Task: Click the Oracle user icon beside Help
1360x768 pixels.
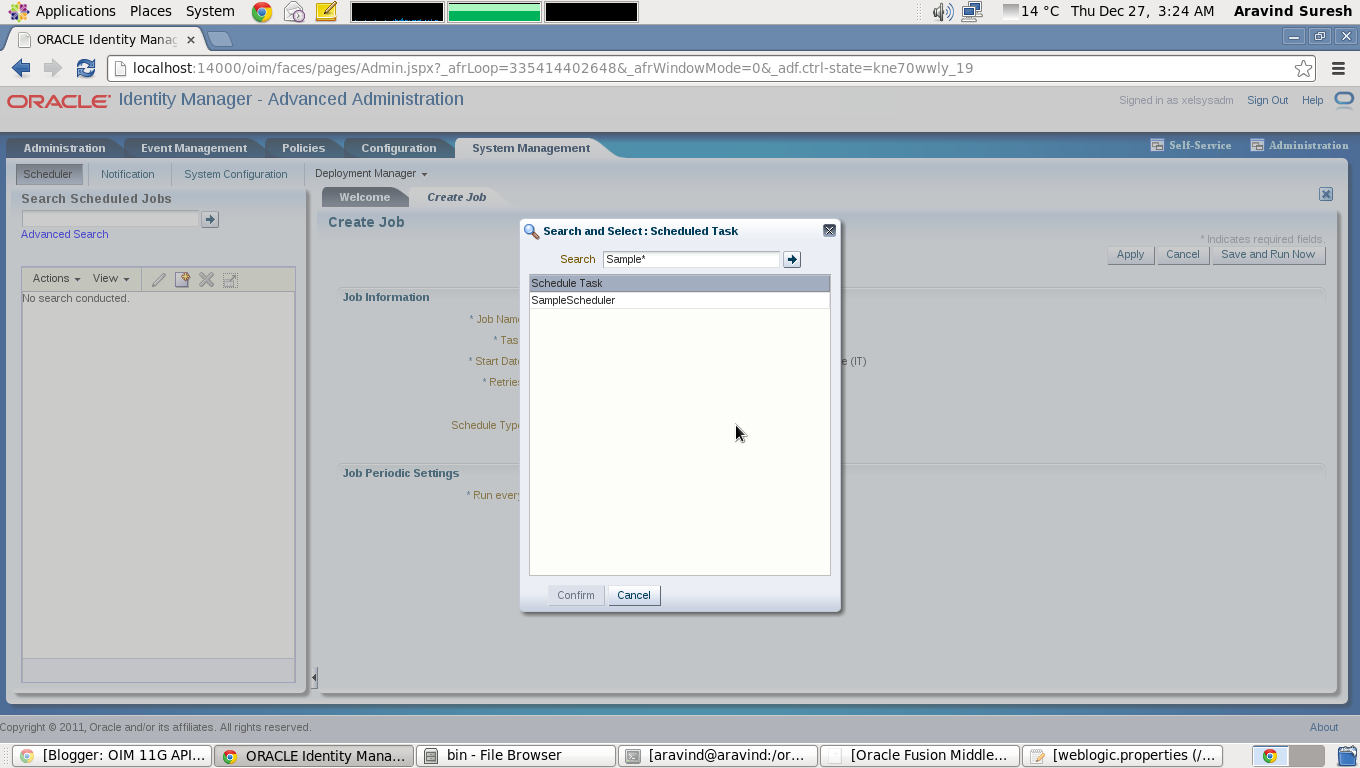Action: coord(1344,99)
